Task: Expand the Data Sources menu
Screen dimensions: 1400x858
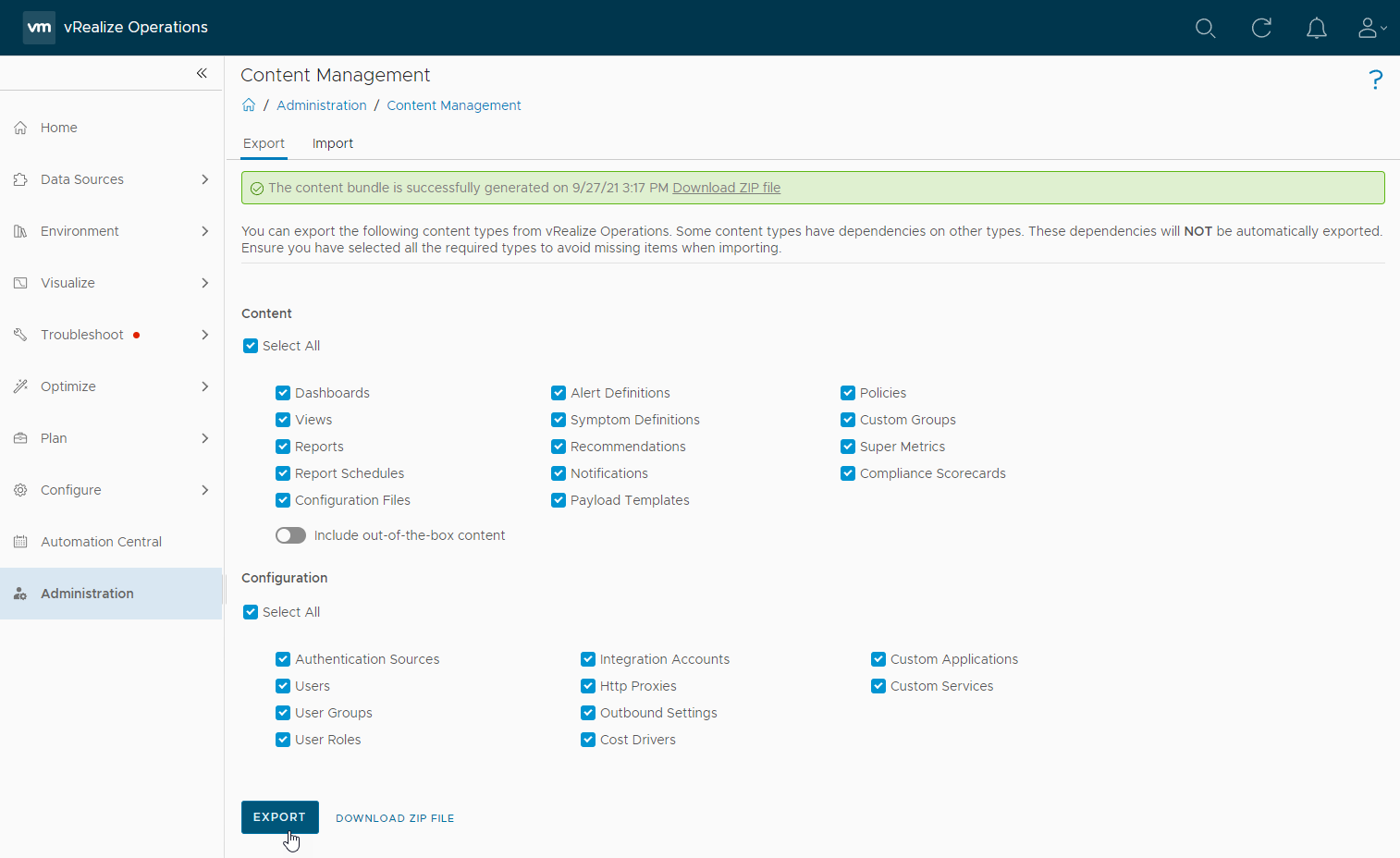Action: (x=205, y=179)
